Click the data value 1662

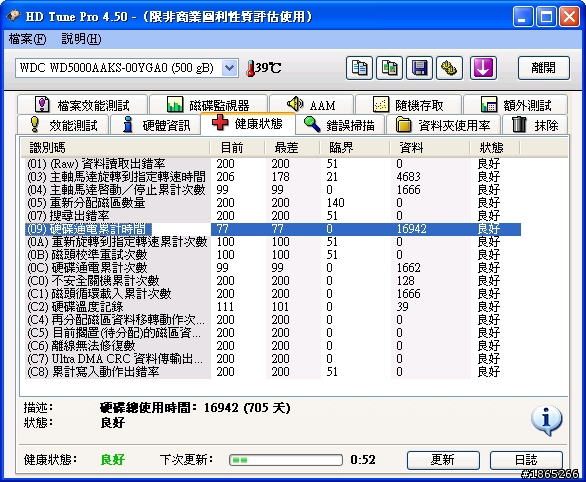[408, 268]
